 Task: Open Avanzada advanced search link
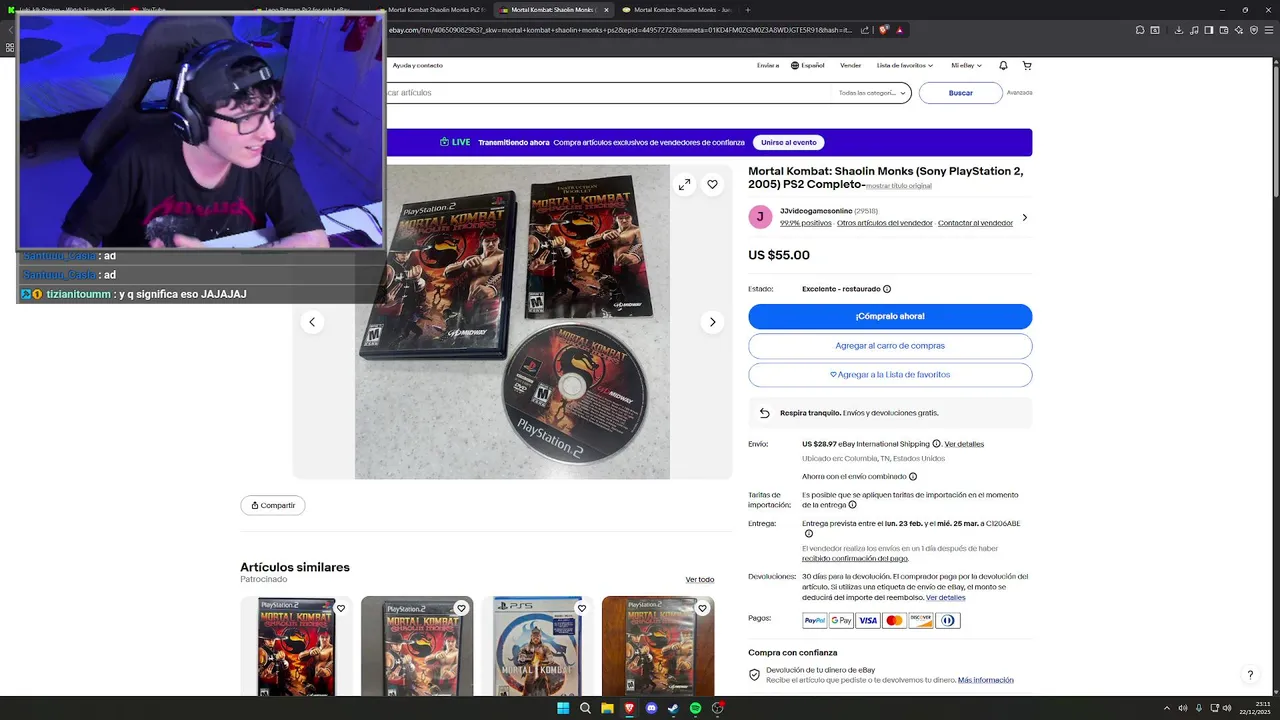[1019, 92]
